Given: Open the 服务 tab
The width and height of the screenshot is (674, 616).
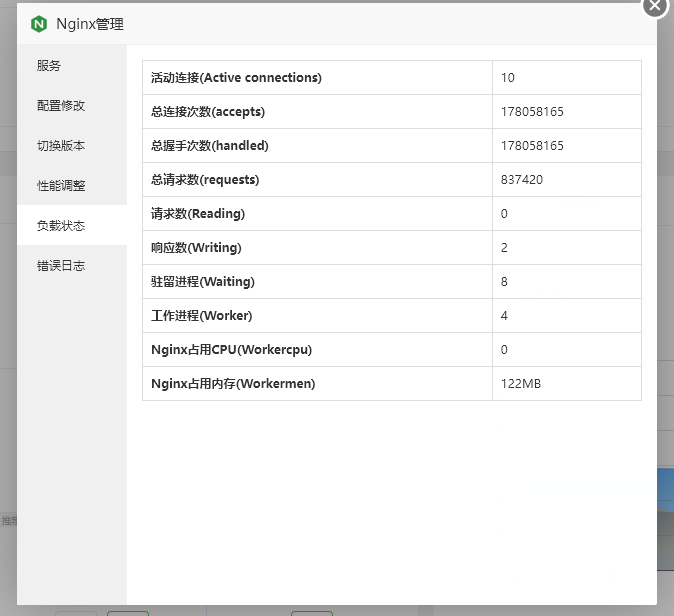Looking at the screenshot, I should 72,65.
